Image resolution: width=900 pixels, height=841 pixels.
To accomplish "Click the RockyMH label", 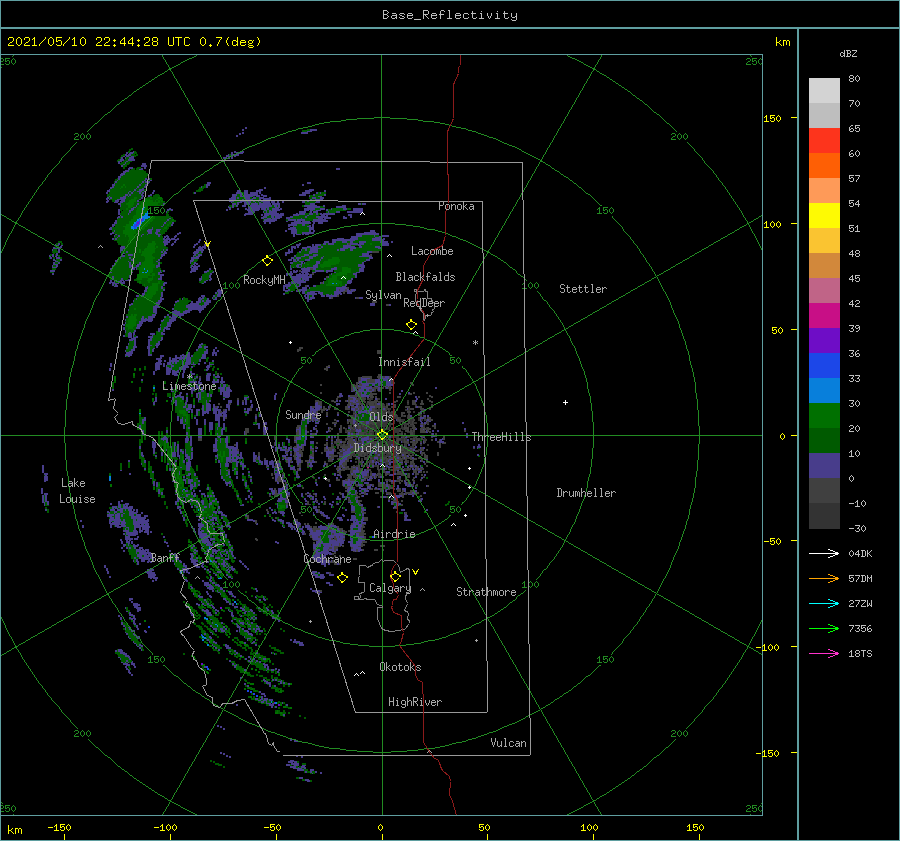I will (264, 280).
